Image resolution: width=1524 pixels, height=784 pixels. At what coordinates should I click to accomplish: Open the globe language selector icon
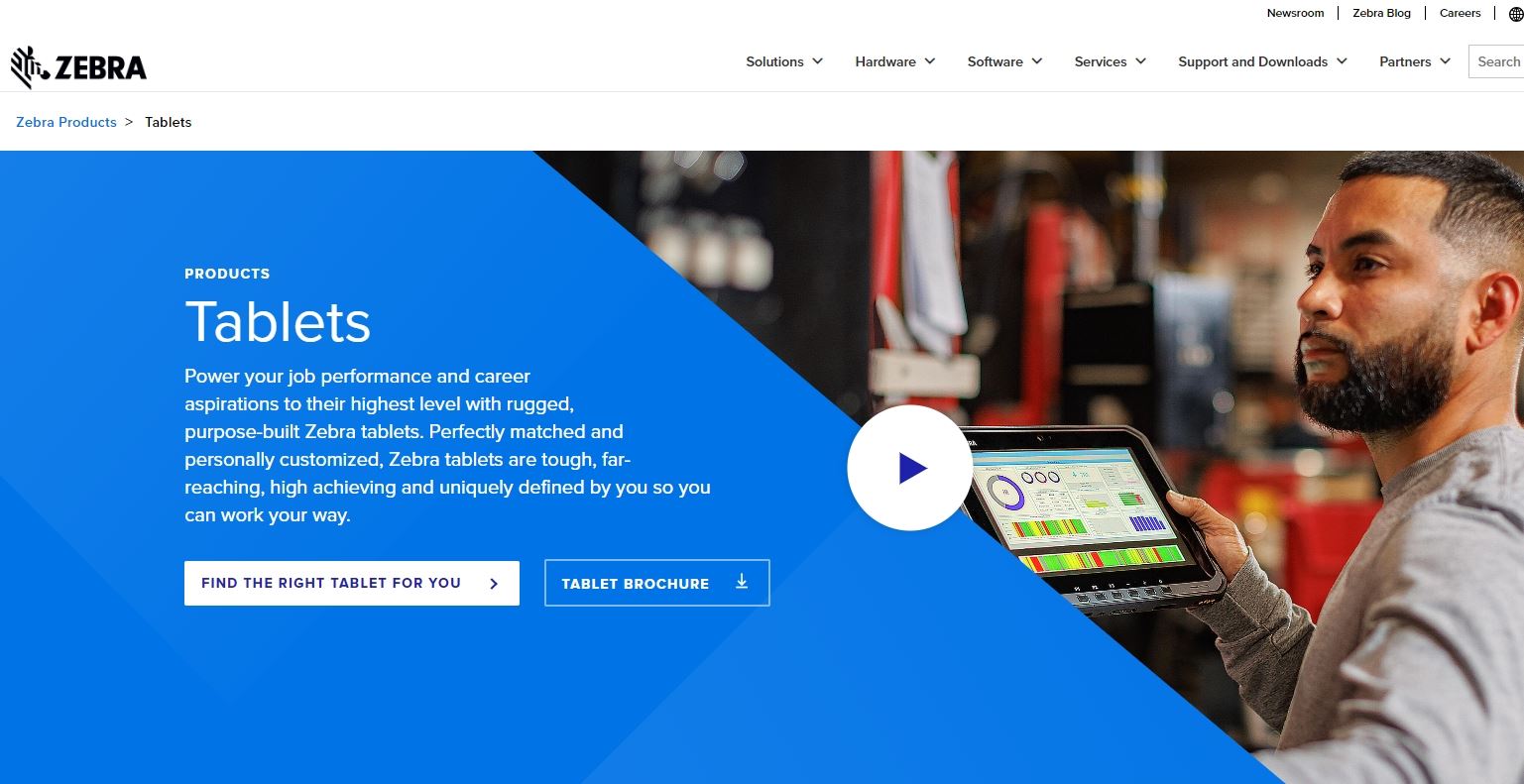click(1515, 14)
